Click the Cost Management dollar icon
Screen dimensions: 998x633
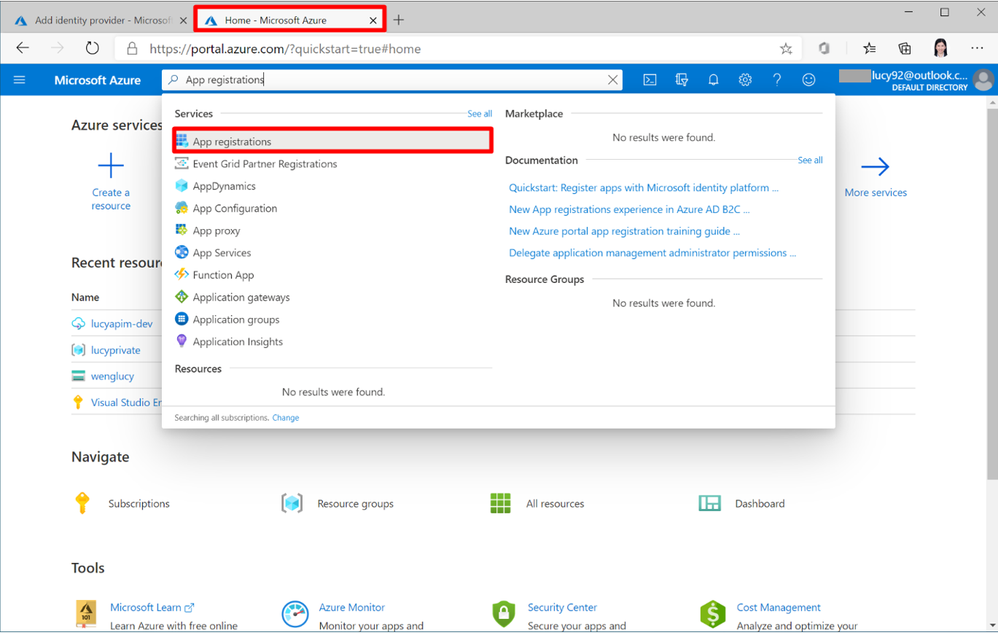(713, 614)
